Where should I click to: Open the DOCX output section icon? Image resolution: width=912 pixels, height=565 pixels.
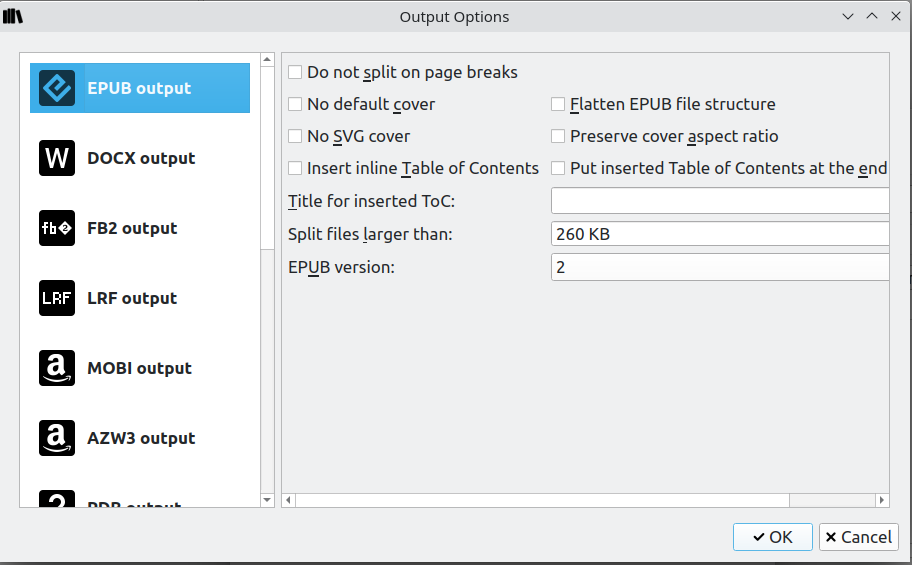[x=57, y=158]
